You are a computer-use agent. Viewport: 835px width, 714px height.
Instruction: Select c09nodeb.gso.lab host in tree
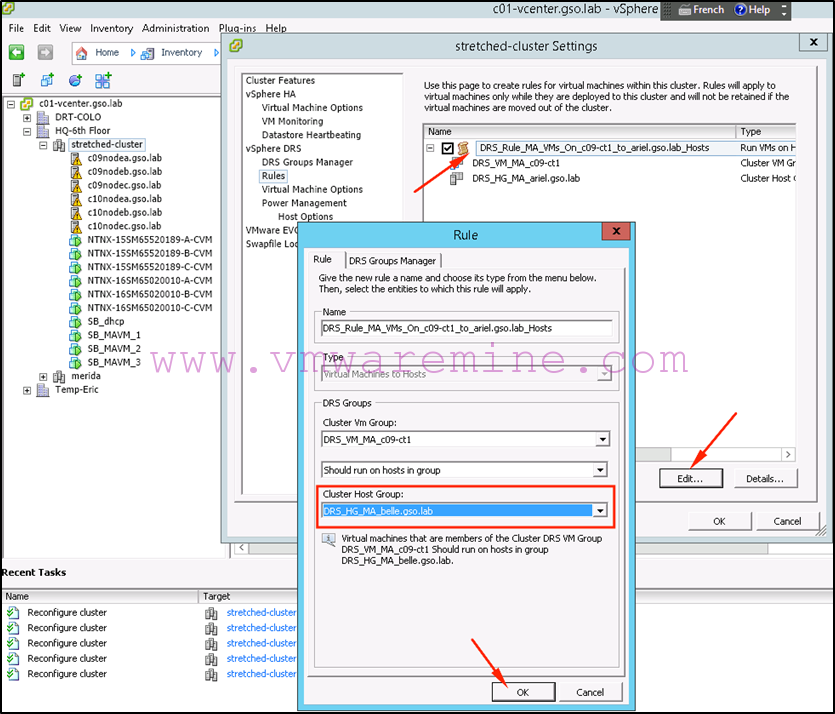125,171
